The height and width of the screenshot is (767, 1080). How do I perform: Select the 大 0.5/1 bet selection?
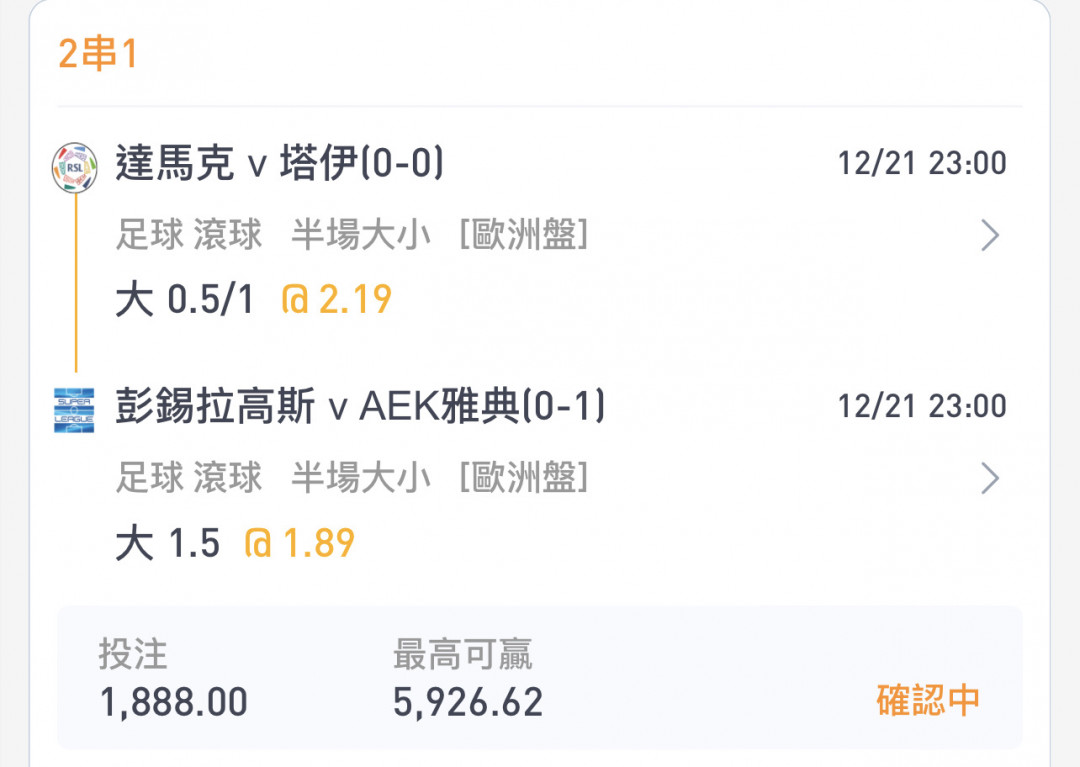click(185, 300)
